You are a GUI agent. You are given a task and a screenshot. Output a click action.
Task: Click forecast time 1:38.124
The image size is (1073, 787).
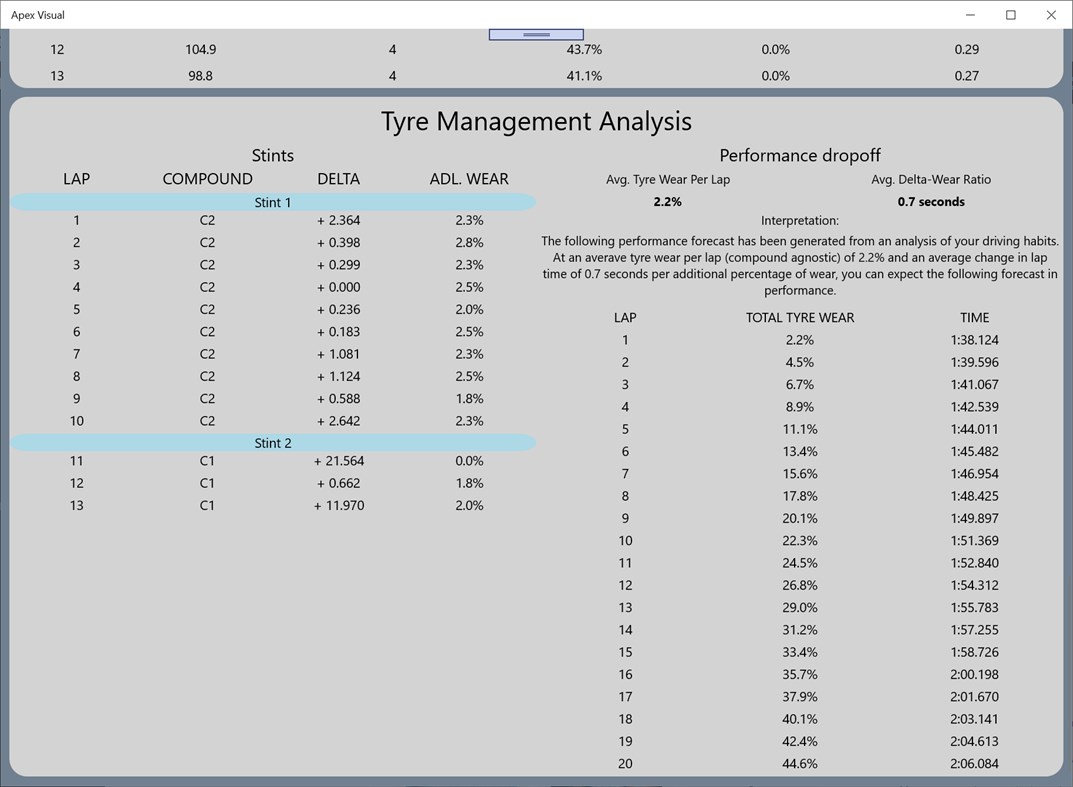(x=974, y=340)
